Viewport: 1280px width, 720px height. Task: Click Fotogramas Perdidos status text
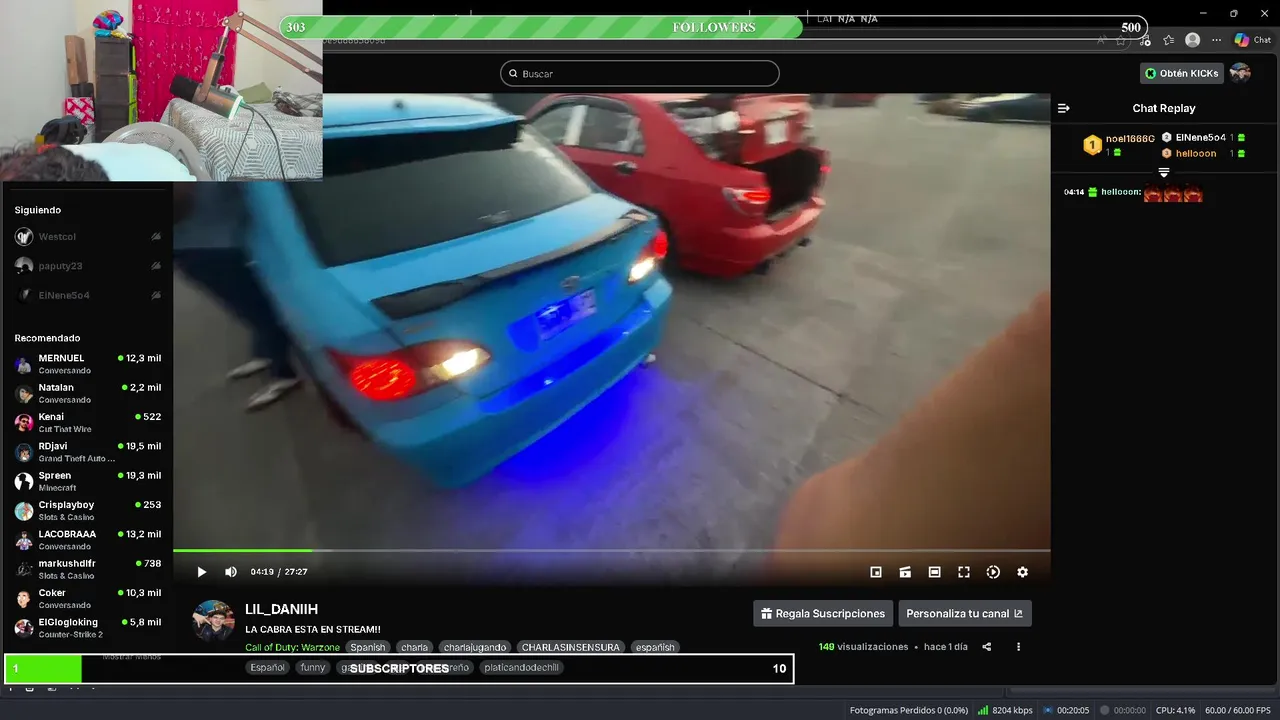coord(909,710)
